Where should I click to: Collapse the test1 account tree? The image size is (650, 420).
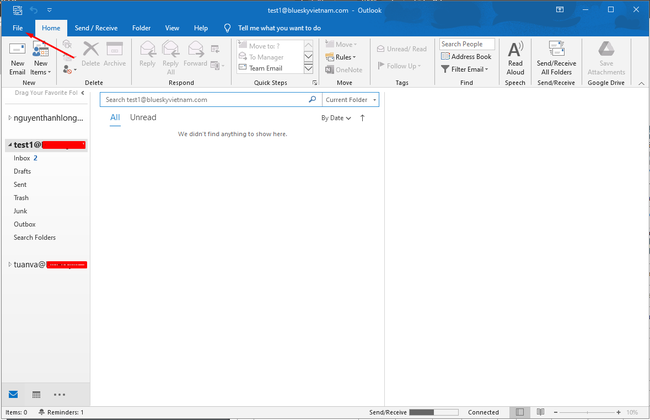(x=10, y=145)
